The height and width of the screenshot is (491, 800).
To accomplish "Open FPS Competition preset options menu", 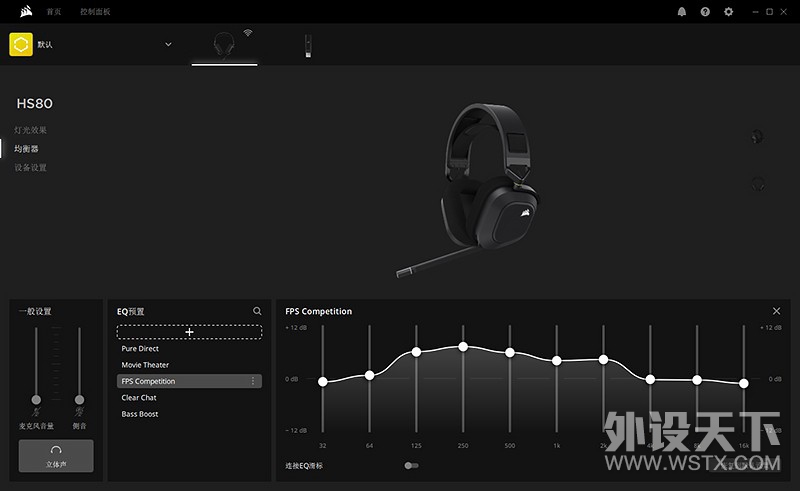I will [x=253, y=381].
